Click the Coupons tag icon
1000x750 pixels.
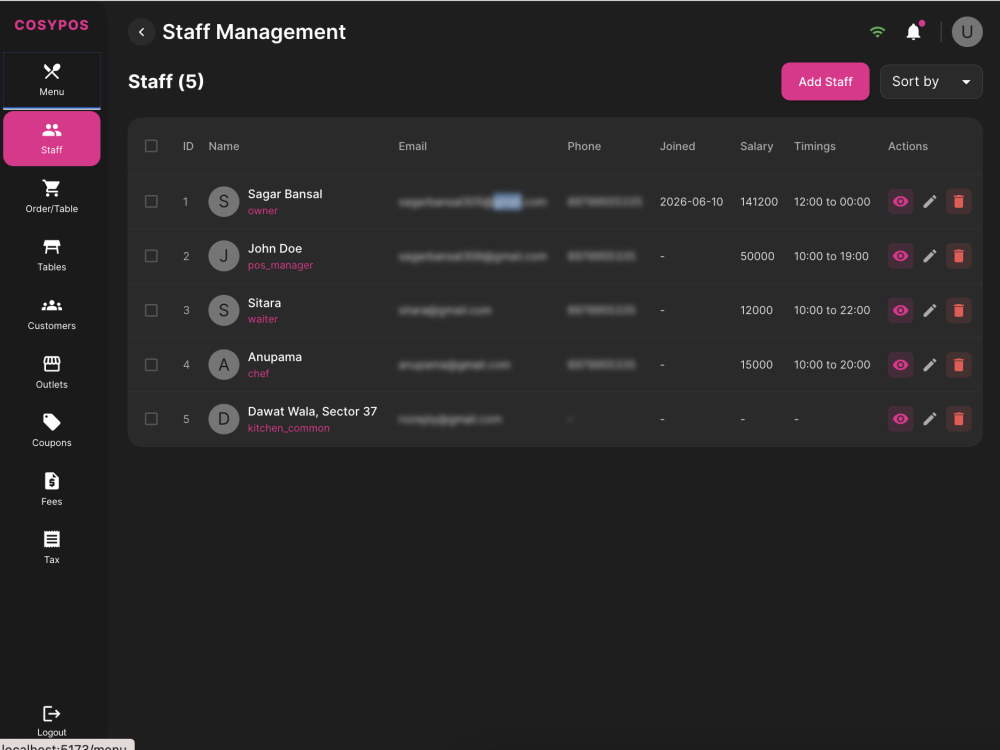[52, 422]
